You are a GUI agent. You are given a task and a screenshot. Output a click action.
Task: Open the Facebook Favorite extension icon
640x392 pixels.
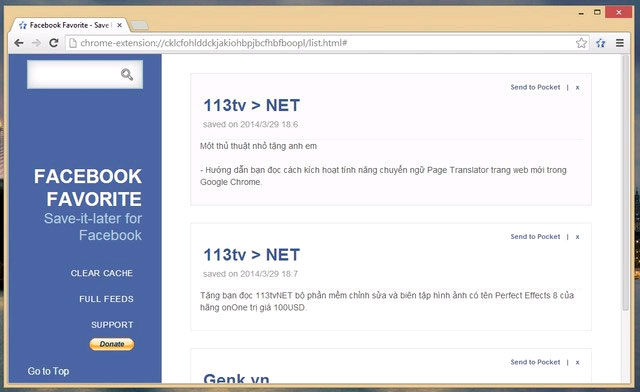tap(600, 43)
